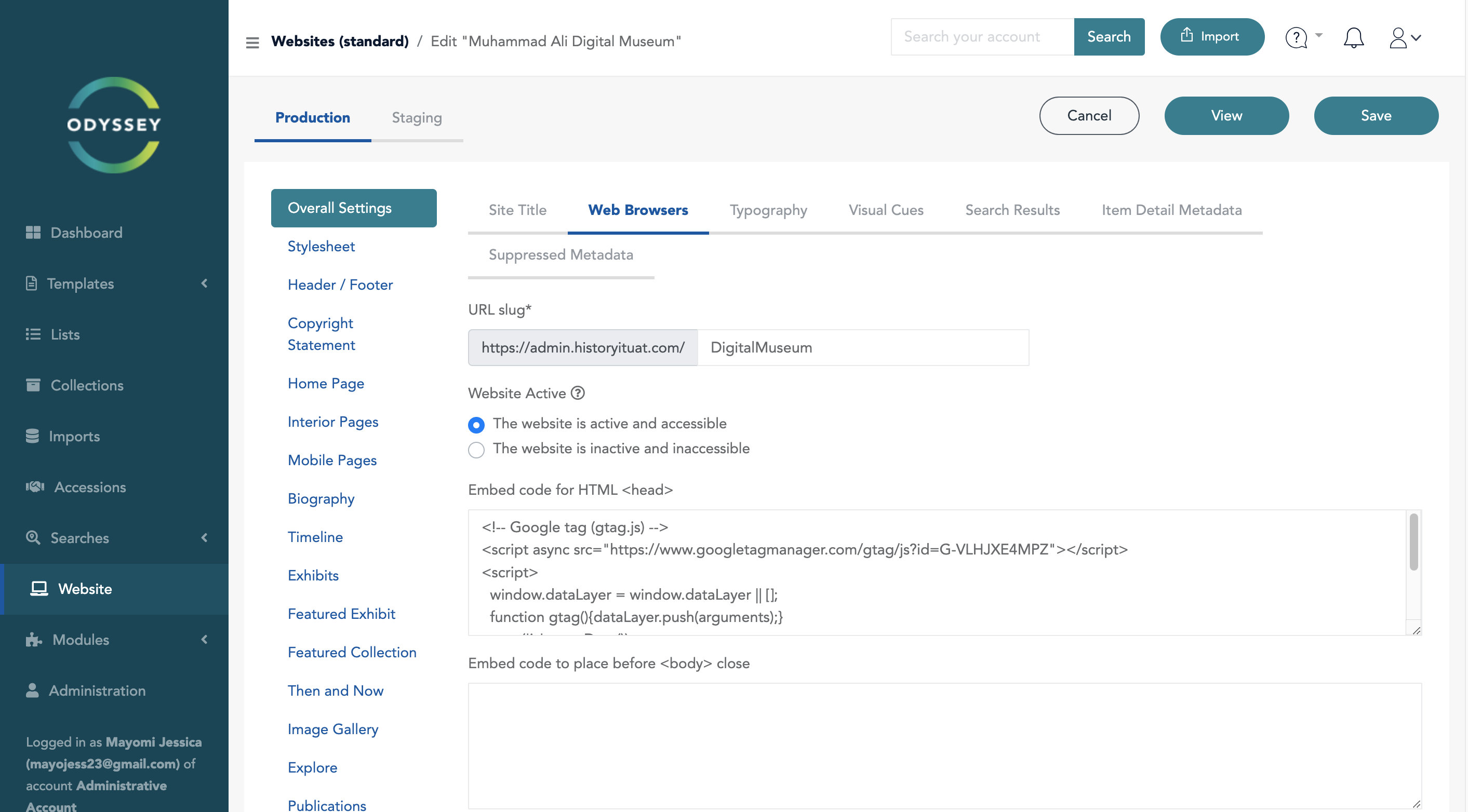Click the Accessions handshake icon
Image resolution: width=1468 pixels, height=812 pixels.
point(34,487)
